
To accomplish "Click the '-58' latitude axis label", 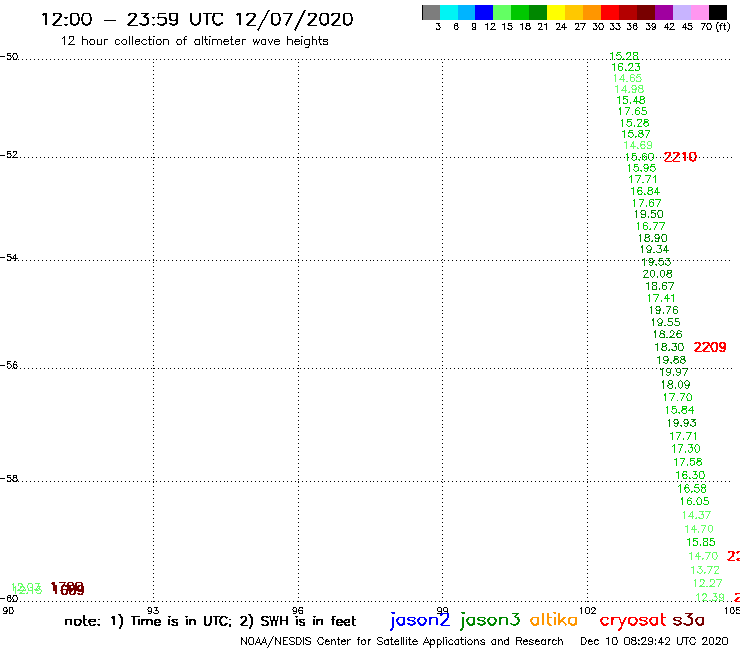I will (9, 479).
